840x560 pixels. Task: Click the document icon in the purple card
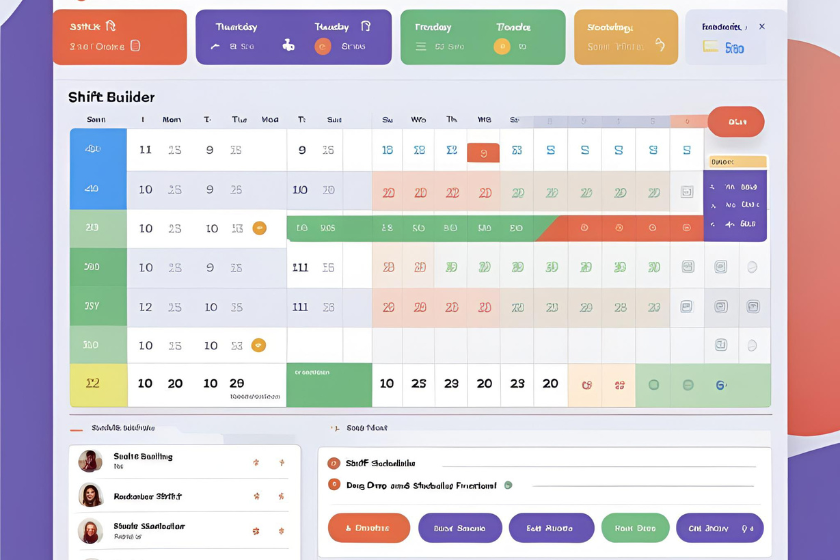click(367, 27)
